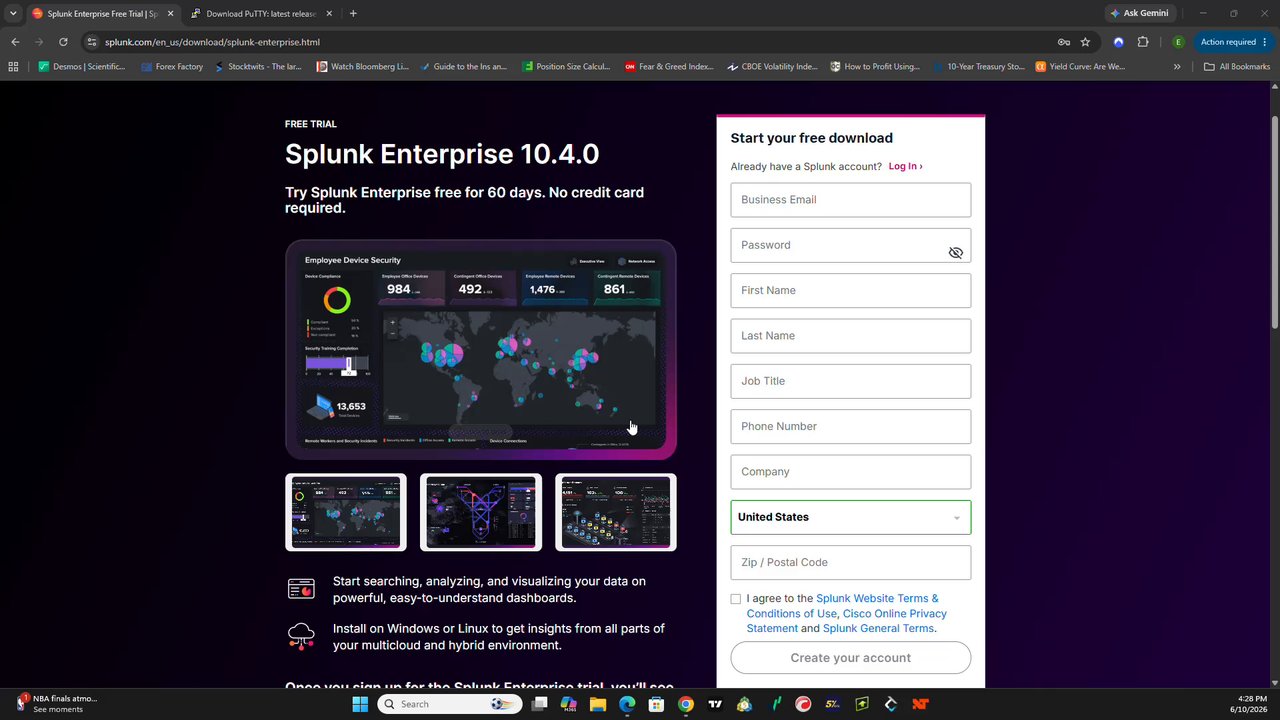The height and width of the screenshot is (720, 1280).
Task: Open the Desmos bookmark
Action: 82,67
